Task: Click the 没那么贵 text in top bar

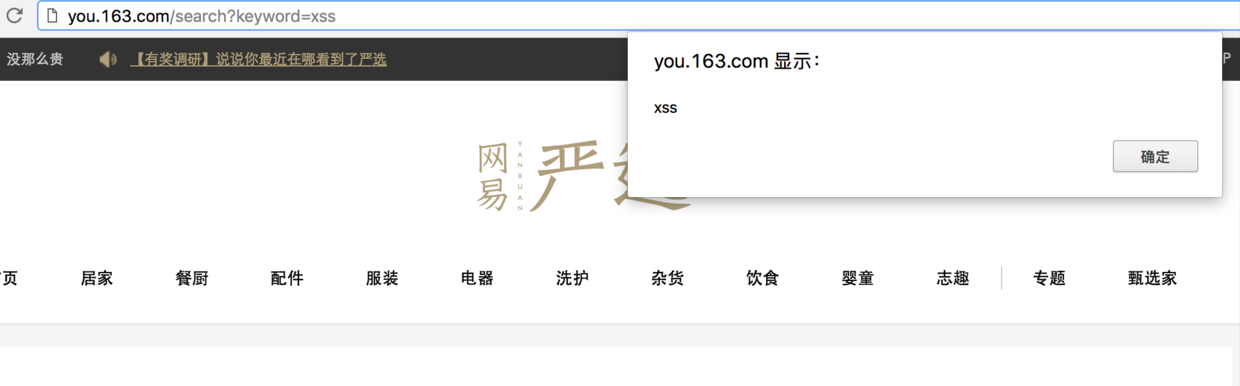Action: coord(35,59)
